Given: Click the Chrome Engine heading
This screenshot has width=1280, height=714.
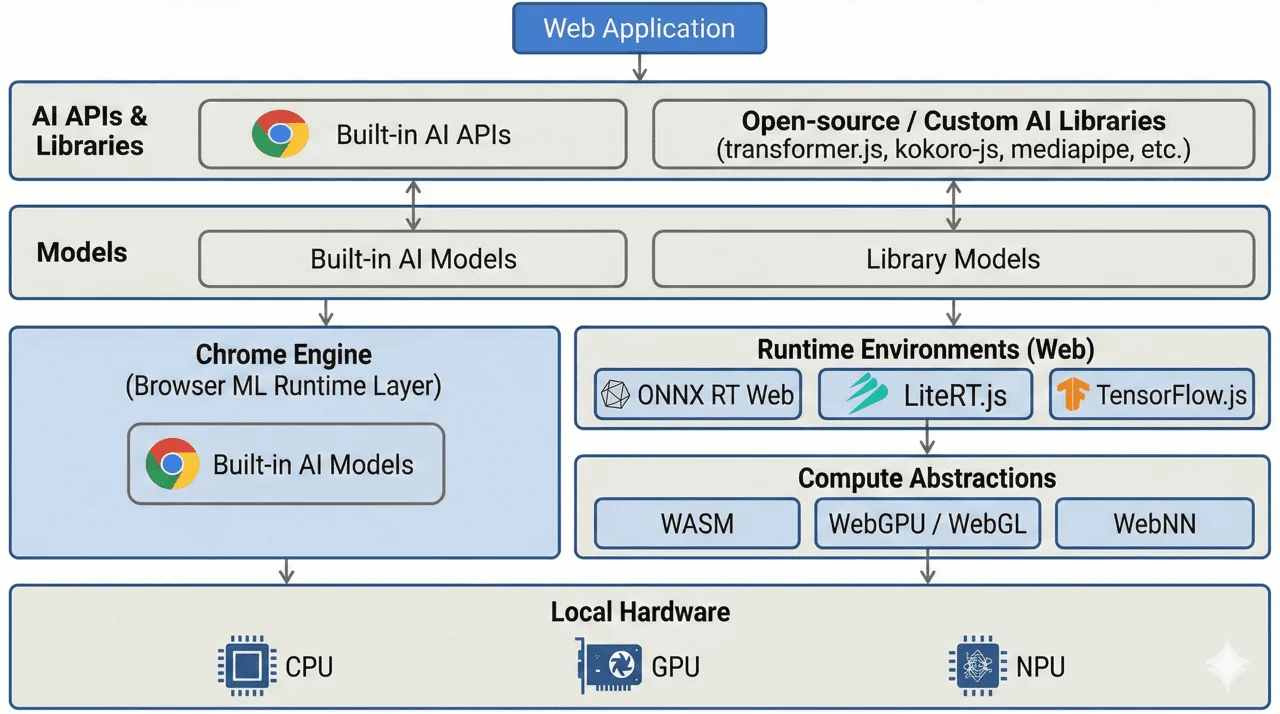Looking at the screenshot, I should tap(284, 355).
